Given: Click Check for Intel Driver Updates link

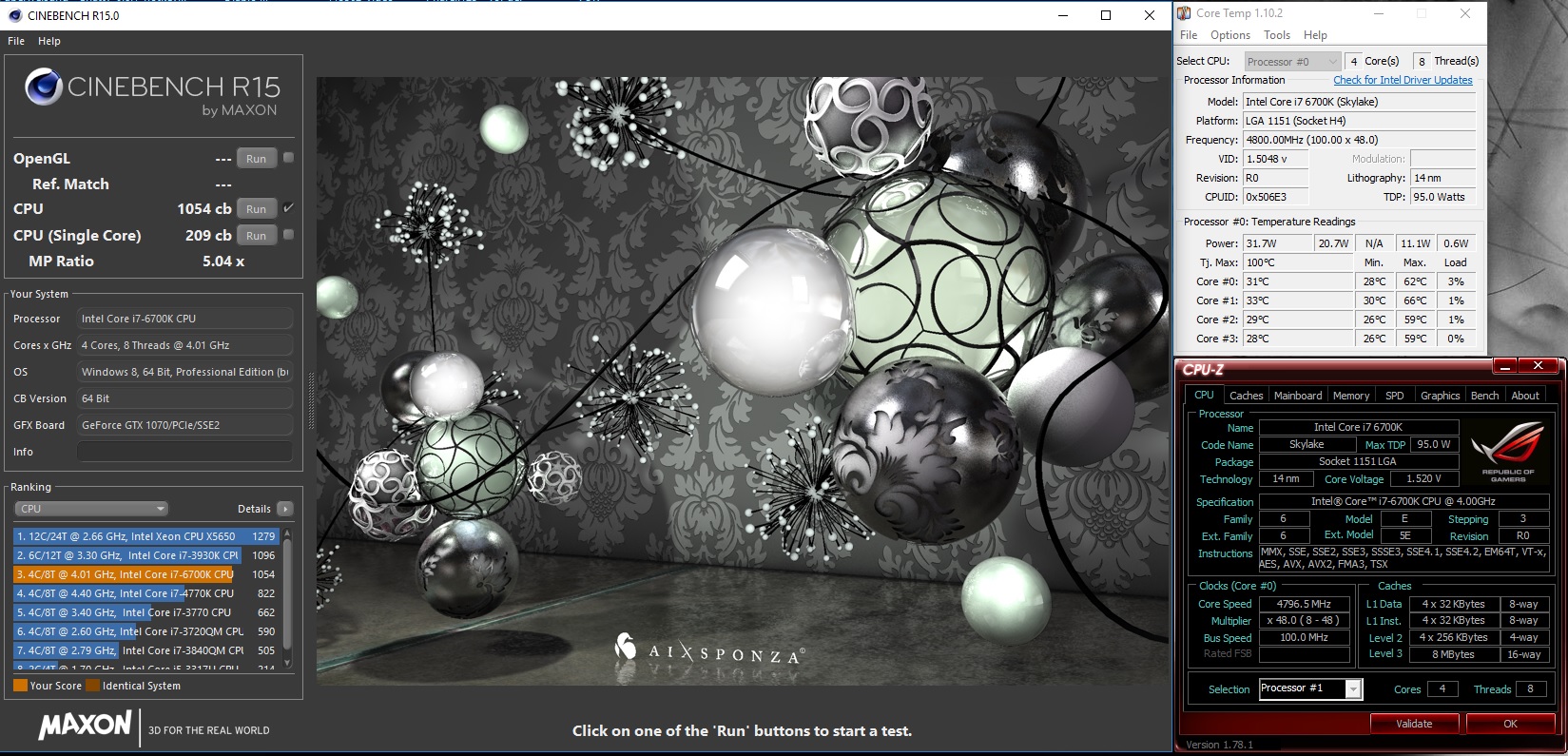Looking at the screenshot, I should [x=1403, y=81].
